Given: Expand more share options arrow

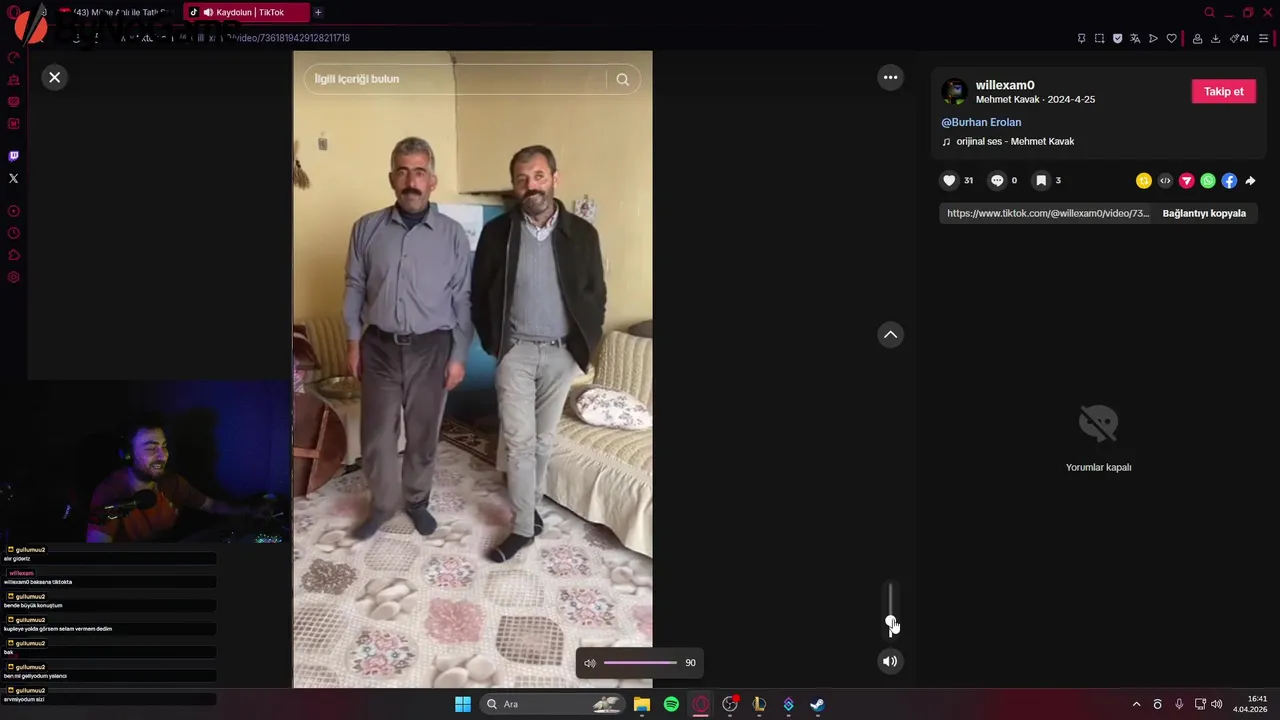Looking at the screenshot, I should click(1250, 181).
